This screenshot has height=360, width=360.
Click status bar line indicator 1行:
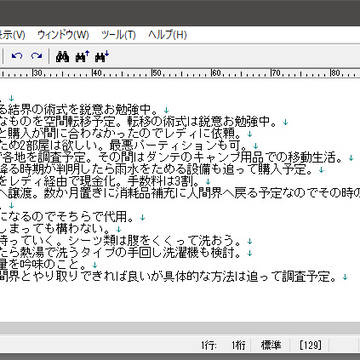coord(209,345)
